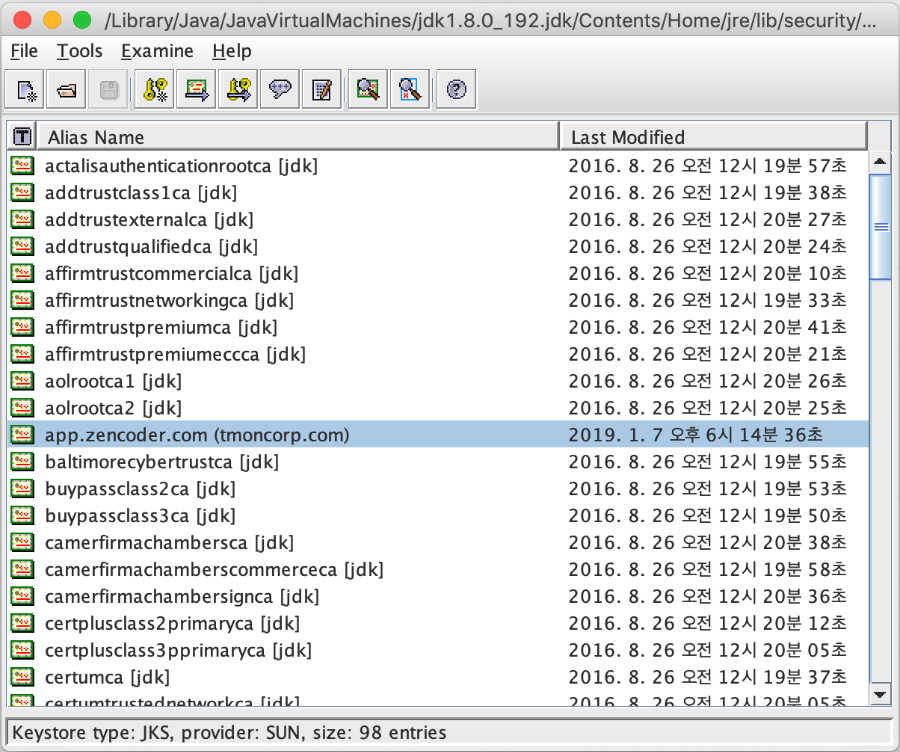900x752 pixels.
Task: Click the Help question mark icon
Action: 456,91
